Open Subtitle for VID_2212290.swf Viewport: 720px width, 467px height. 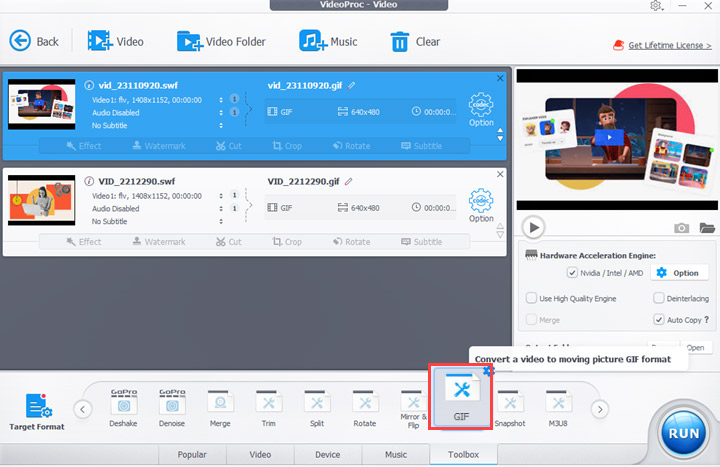click(422, 242)
